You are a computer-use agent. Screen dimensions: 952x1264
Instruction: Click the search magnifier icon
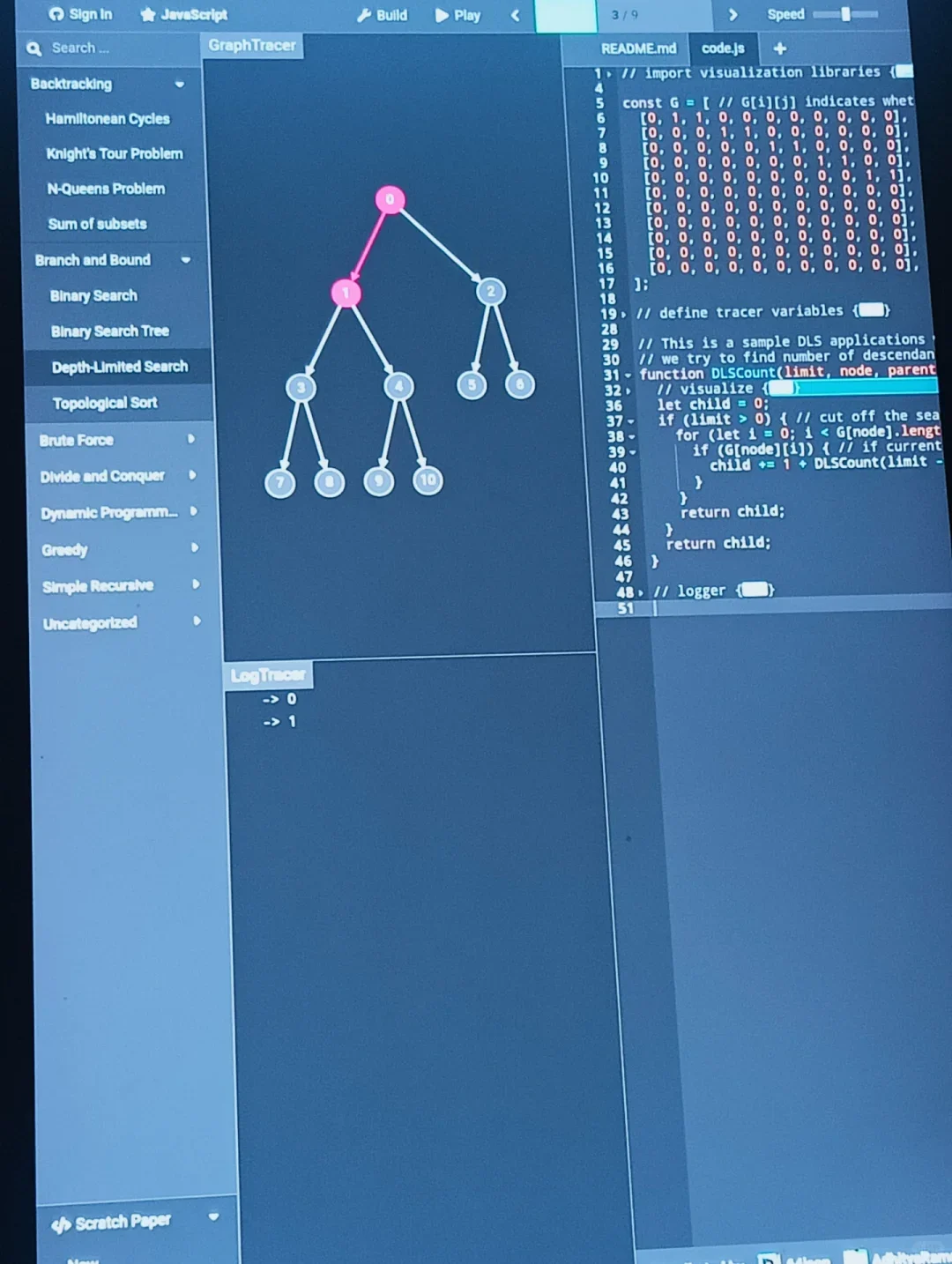(x=34, y=48)
